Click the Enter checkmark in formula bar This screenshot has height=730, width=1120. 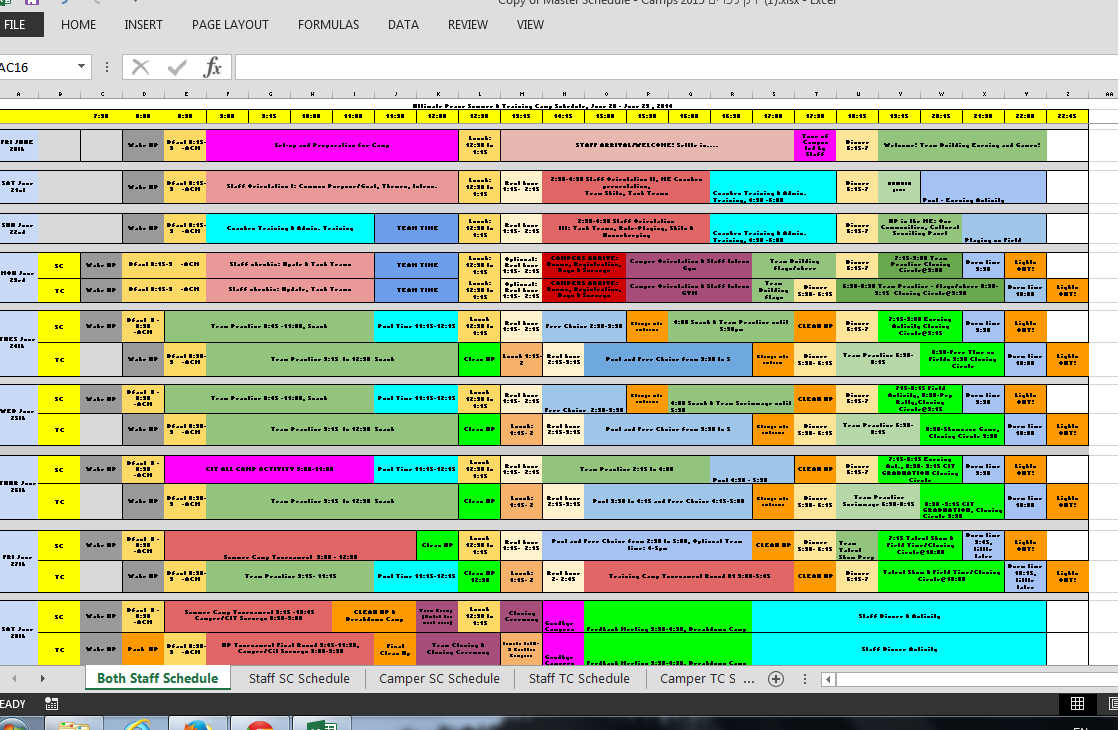(177, 67)
